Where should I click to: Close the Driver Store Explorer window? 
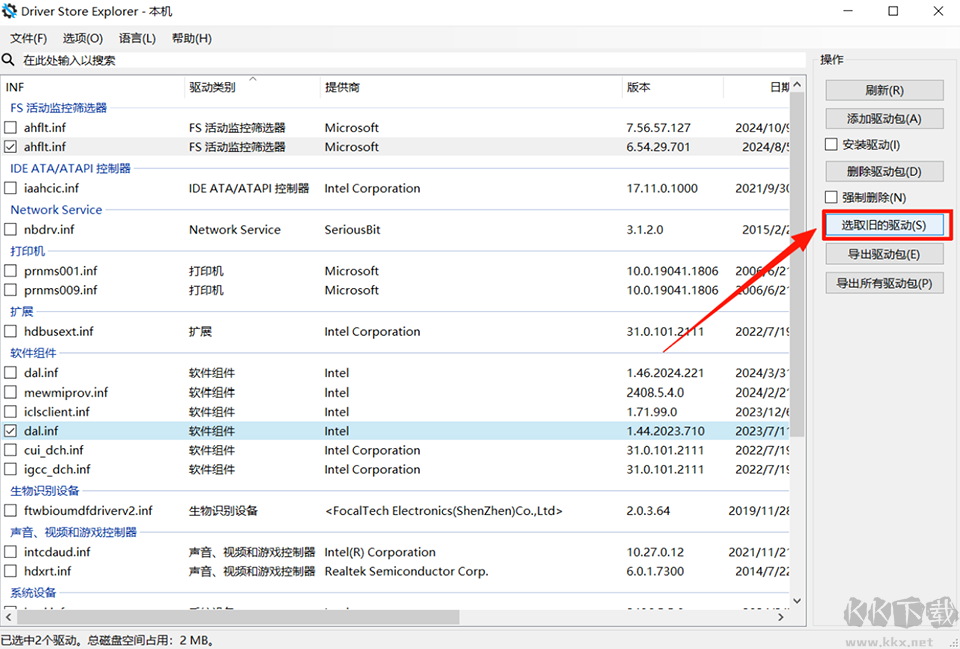[x=938, y=11]
